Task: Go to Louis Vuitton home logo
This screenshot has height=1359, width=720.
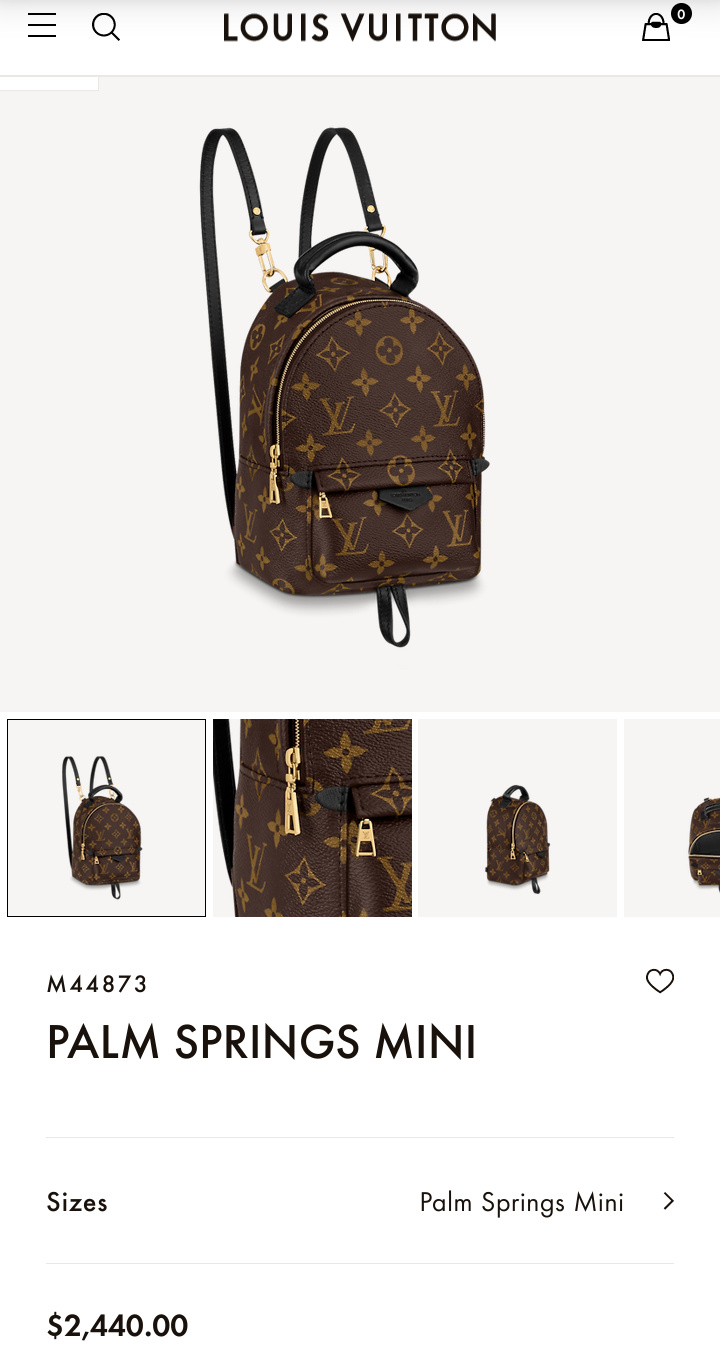Action: (x=360, y=27)
